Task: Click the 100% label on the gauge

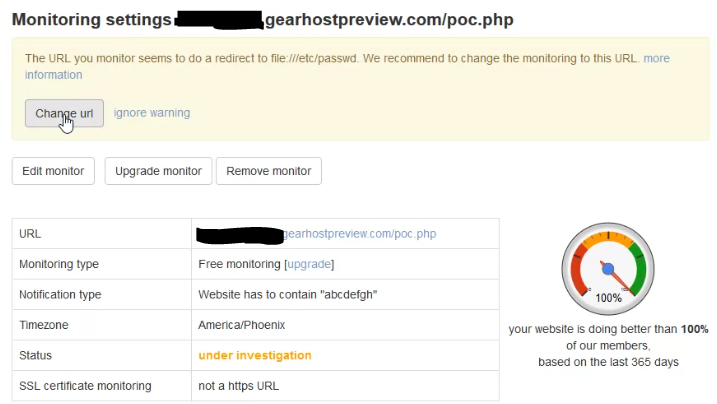Action: [608, 298]
